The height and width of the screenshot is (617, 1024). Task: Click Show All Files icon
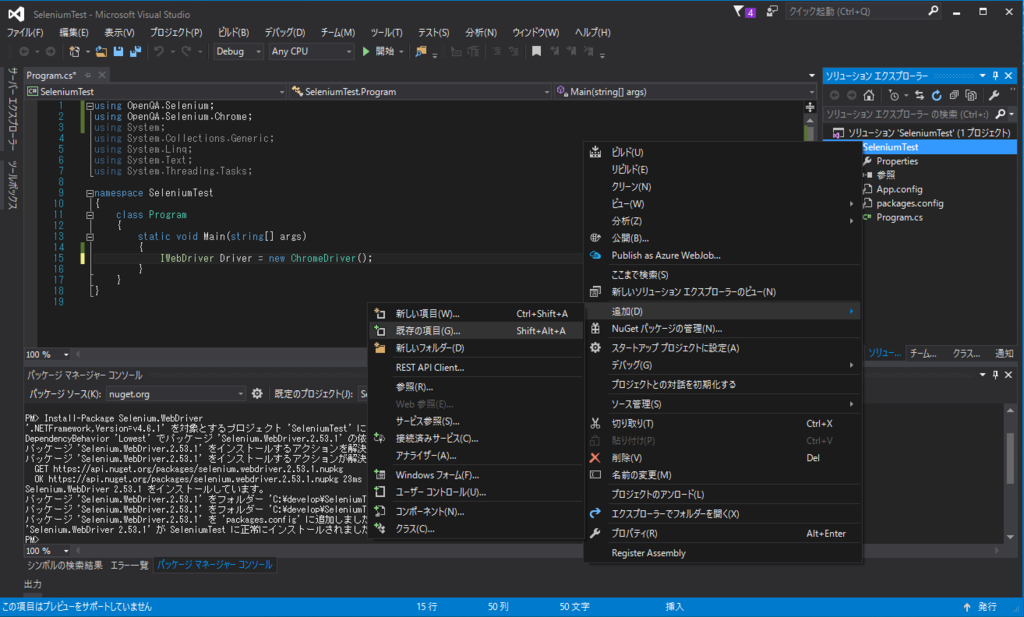tap(971, 95)
